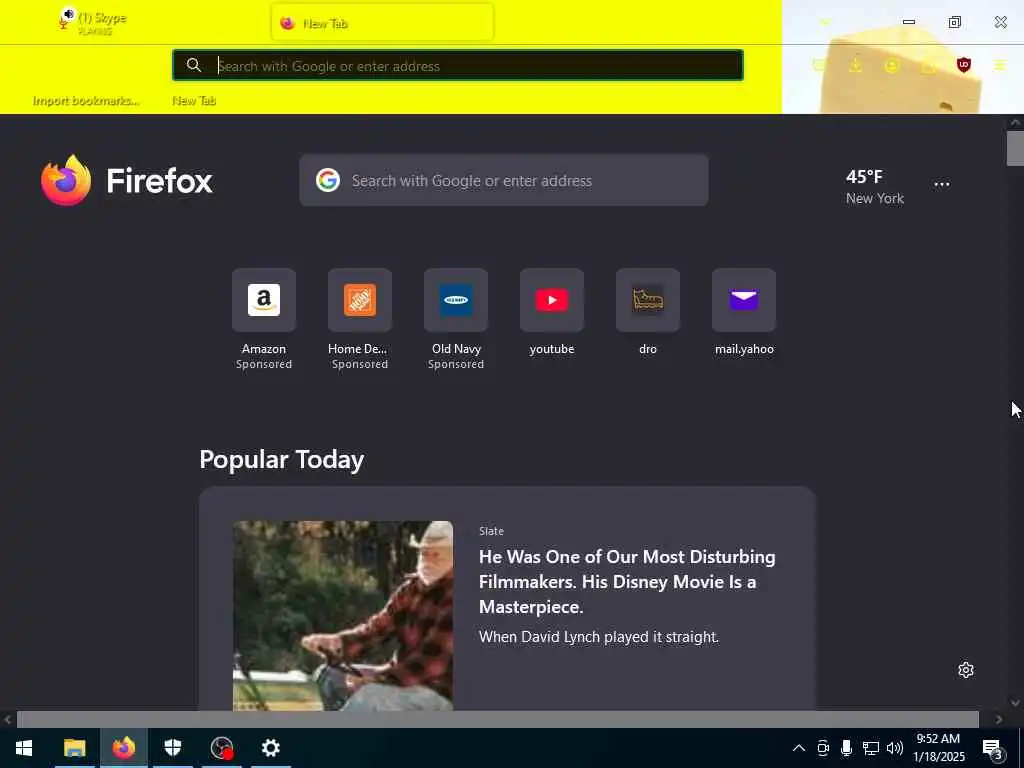Open the weather widget three-dots menu

pyautogui.click(x=942, y=184)
